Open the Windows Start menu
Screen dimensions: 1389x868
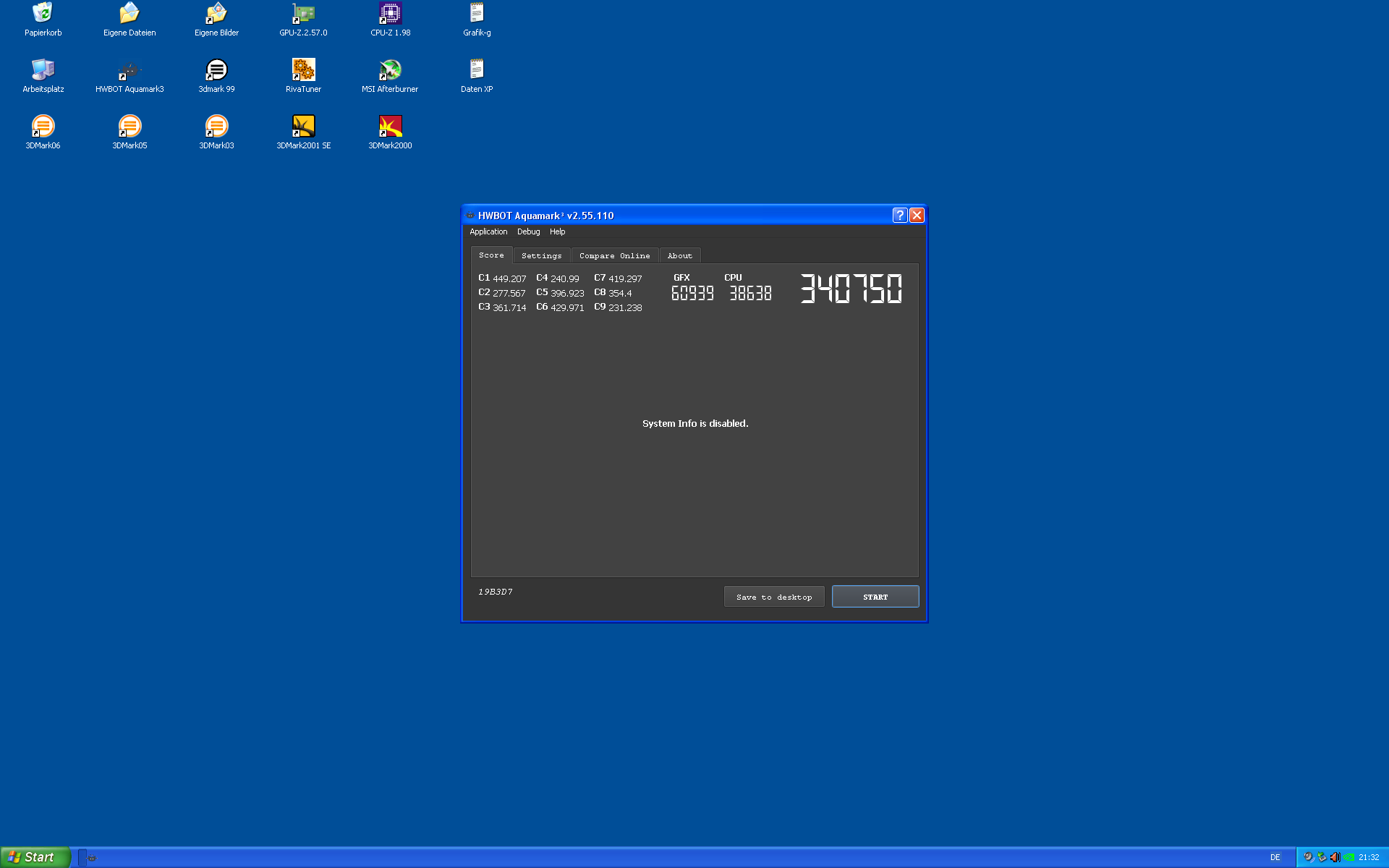pyautogui.click(x=35, y=857)
